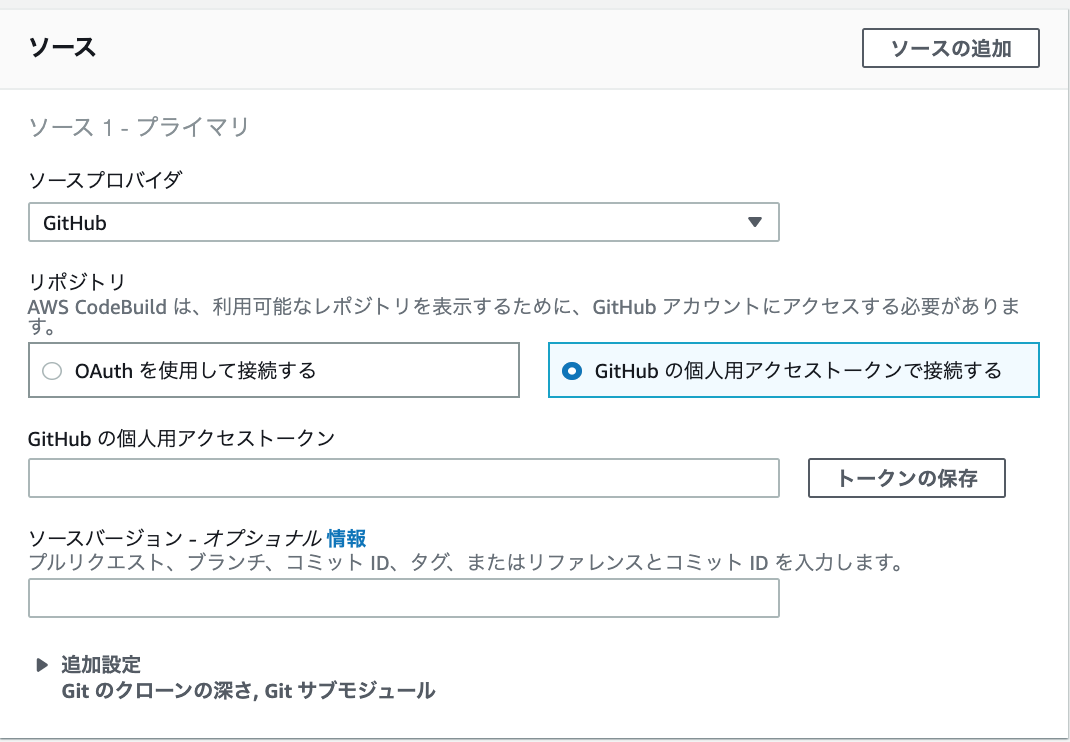
Task: Click the AWS CodeBuild は description text
Action: (x=524, y=317)
